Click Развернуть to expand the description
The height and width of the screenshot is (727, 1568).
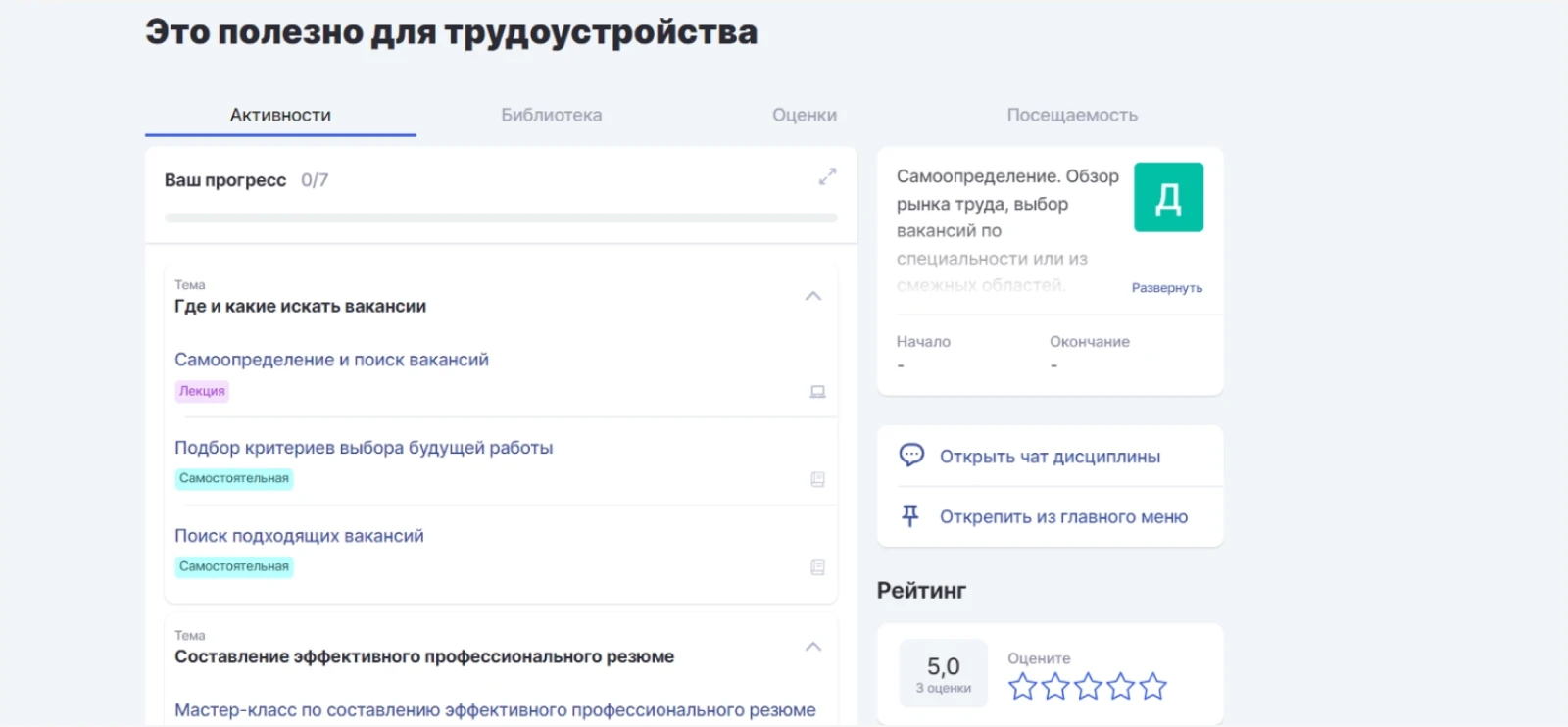pos(1167,288)
